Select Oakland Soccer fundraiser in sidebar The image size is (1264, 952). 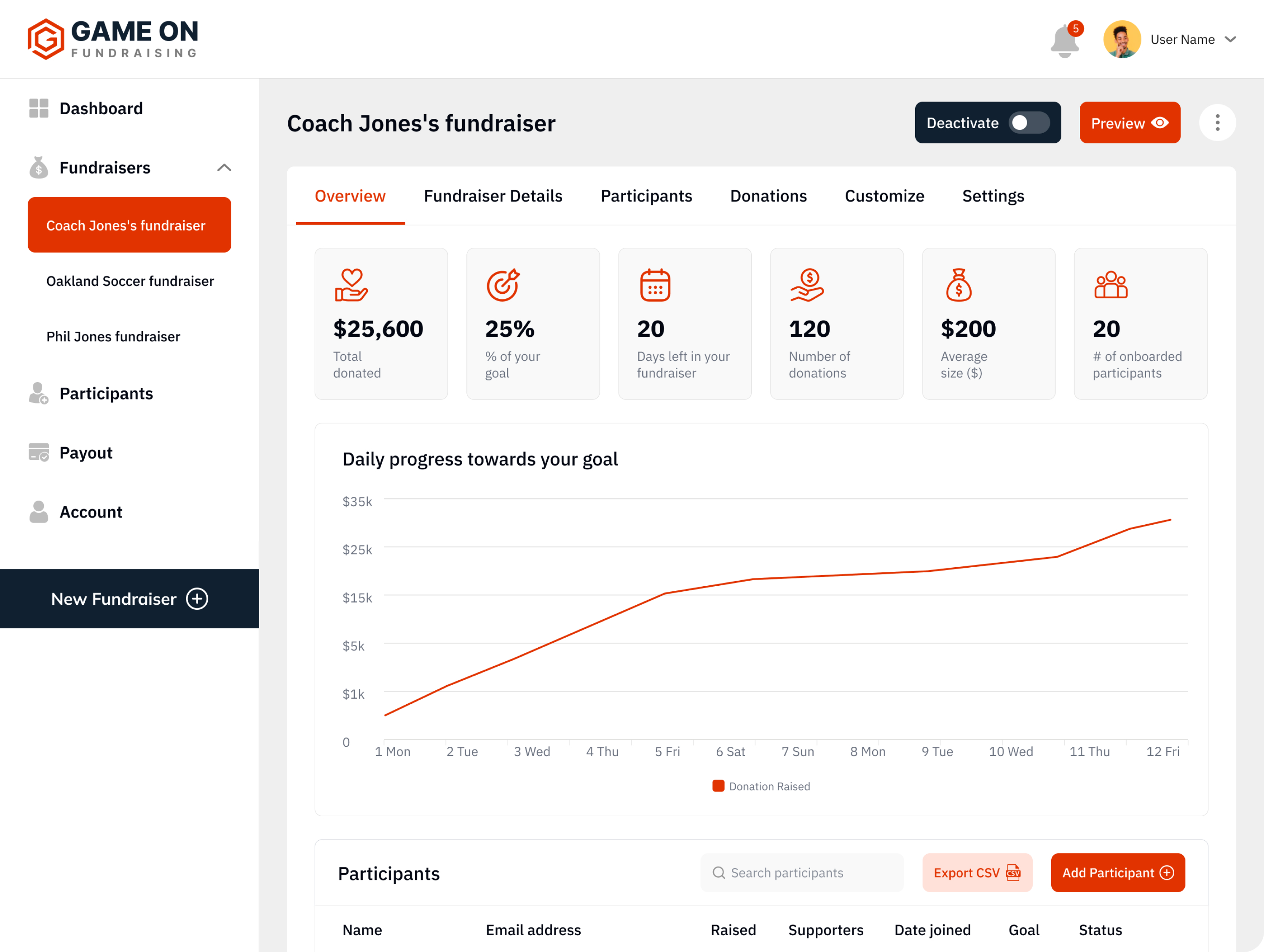pyautogui.click(x=130, y=281)
